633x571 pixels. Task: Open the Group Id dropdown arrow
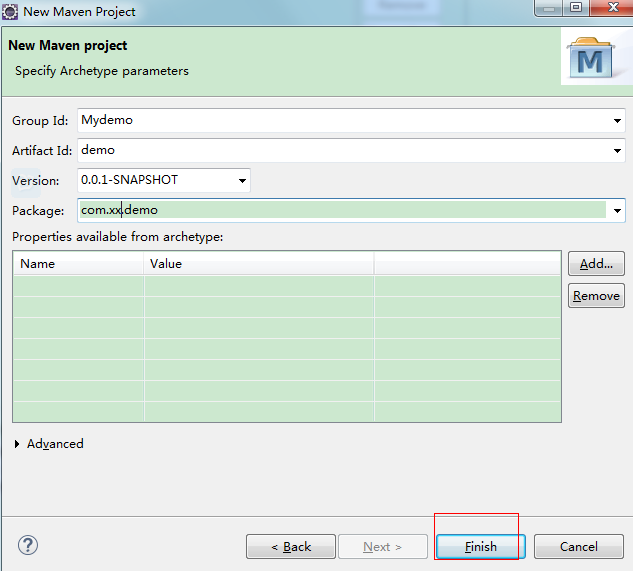tap(617, 120)
